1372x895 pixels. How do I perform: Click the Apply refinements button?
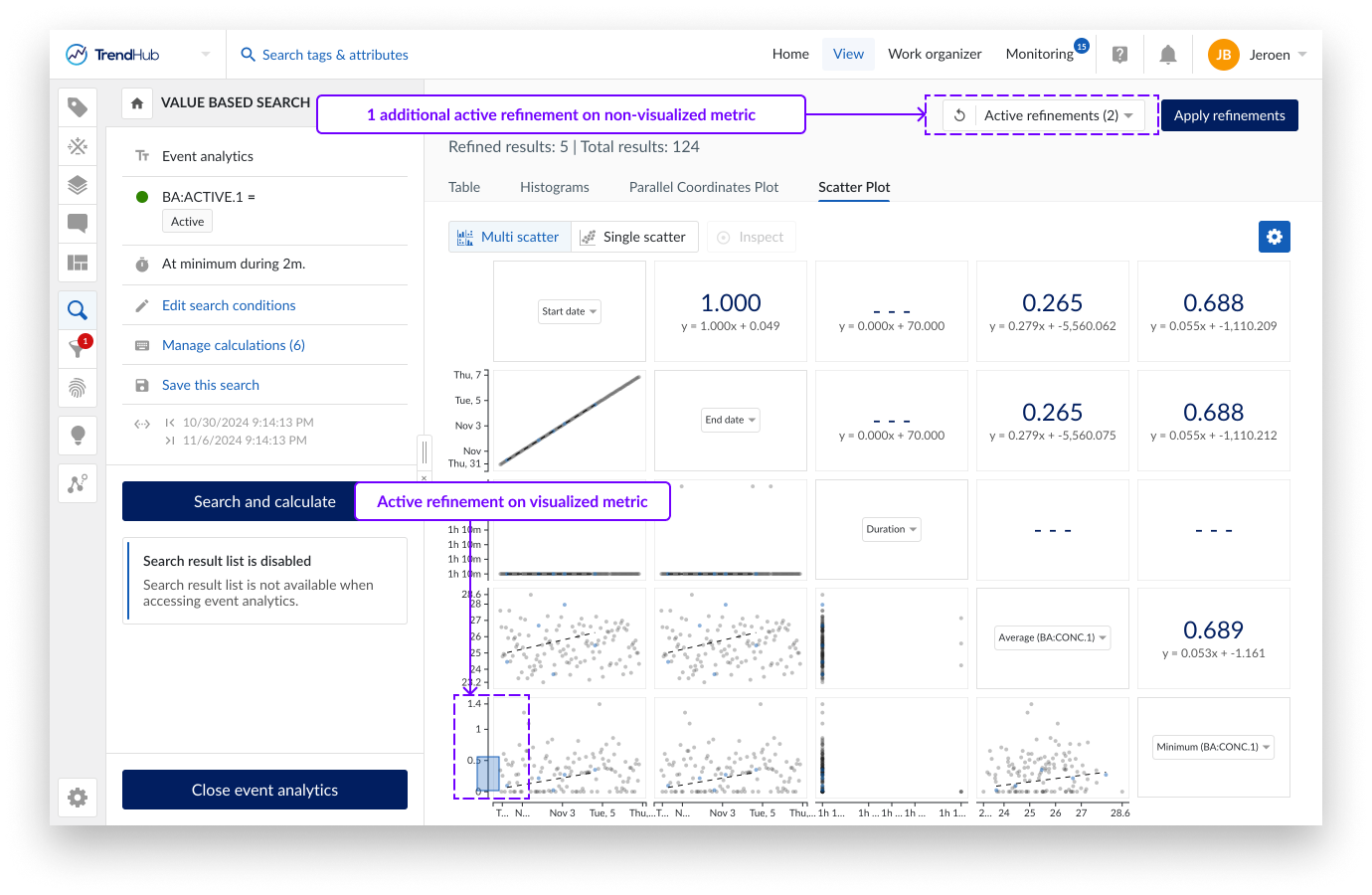click(1229, 115)
